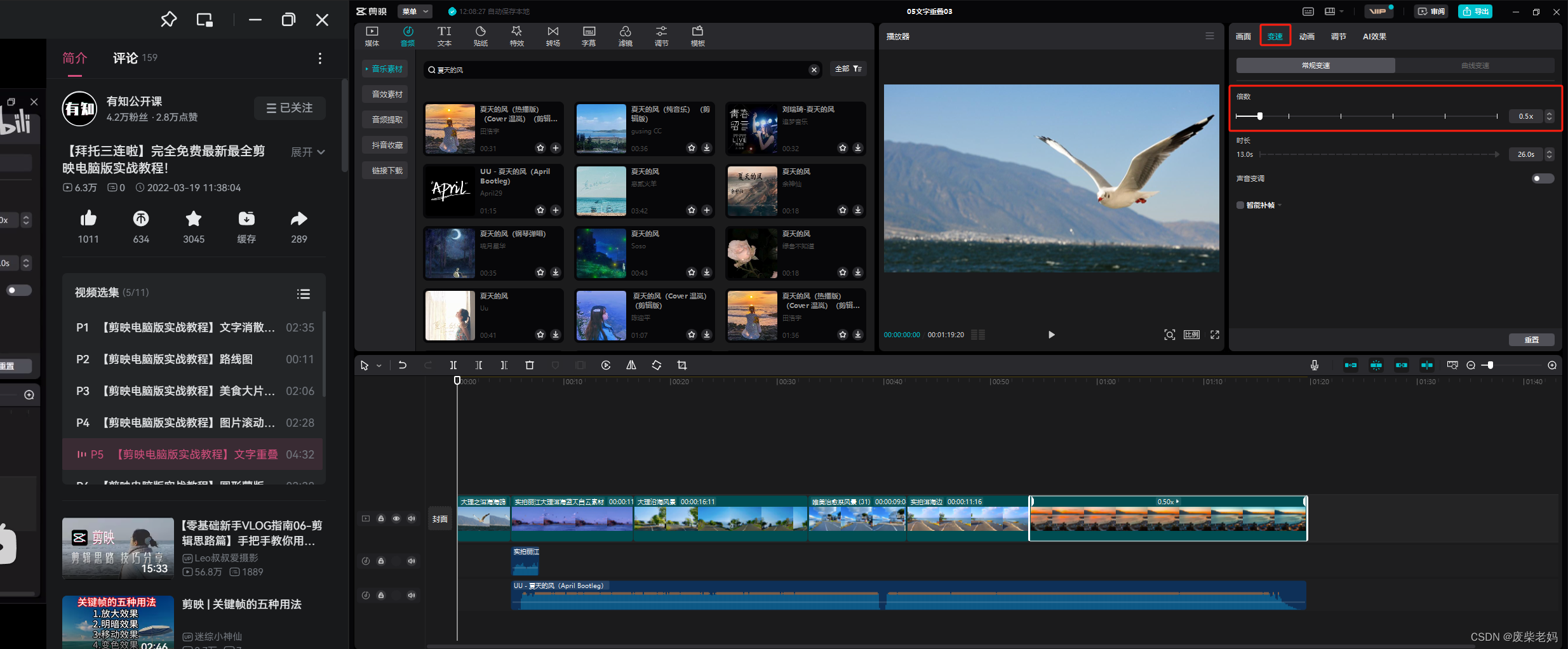Open the 字幕 captions icon
The height and width of the screenshot is (649, 1568).
tap(589, 36)
